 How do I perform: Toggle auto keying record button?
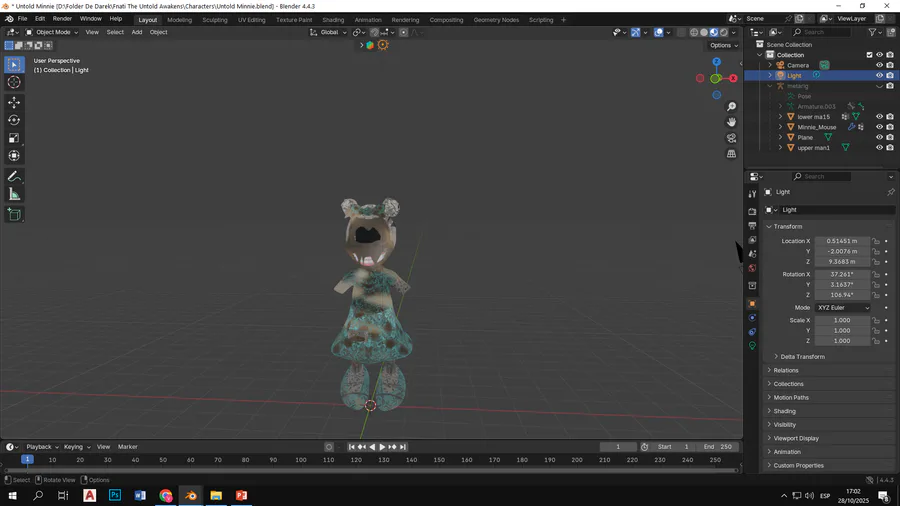[329, 447]
